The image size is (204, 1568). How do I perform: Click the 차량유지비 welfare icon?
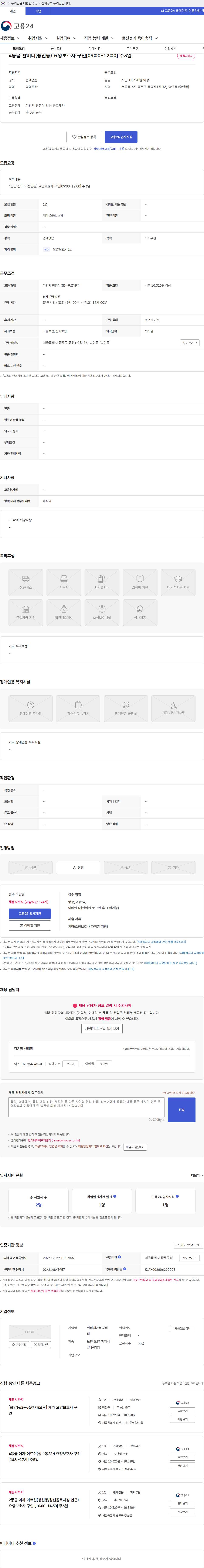pos(102,583)
